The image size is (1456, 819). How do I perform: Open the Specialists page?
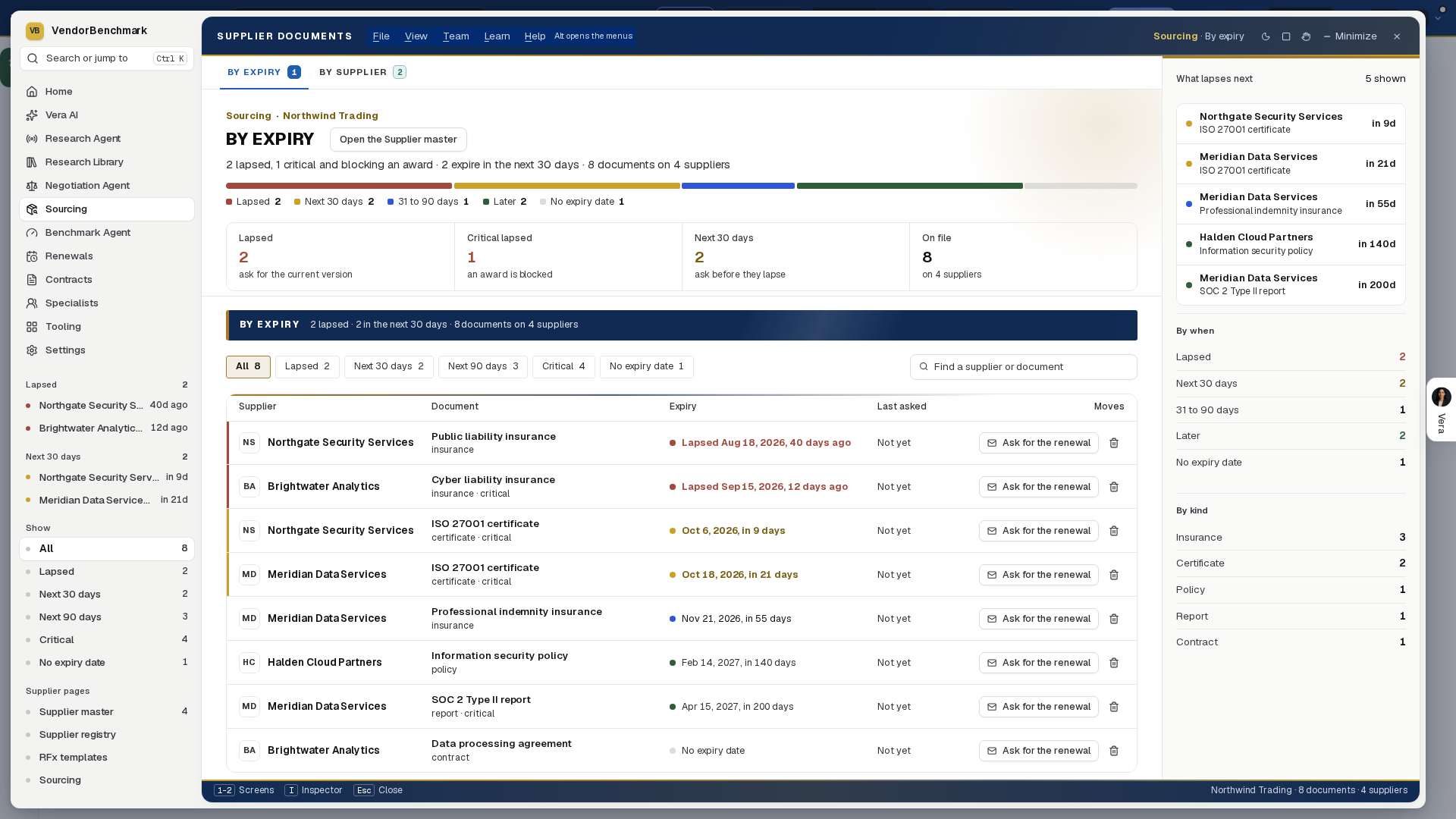click(x=107, y=303)
